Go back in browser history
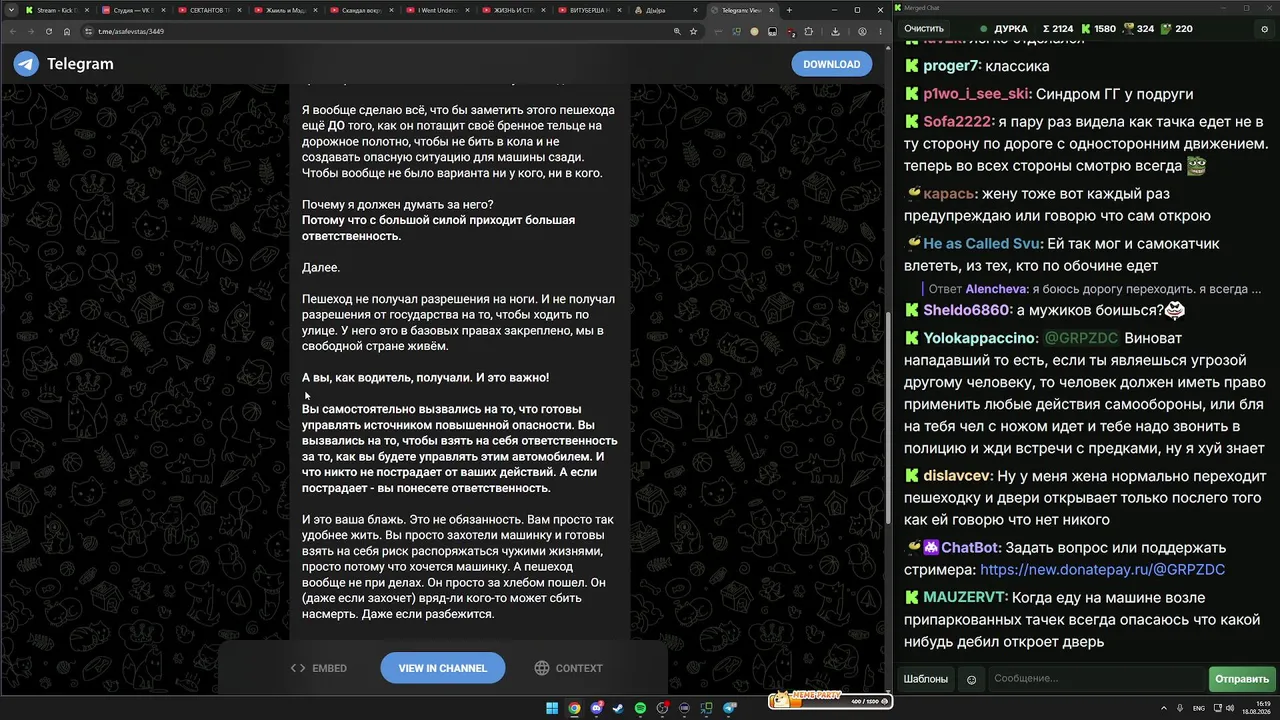1280x720 pixels. click(x=13, y=31)
